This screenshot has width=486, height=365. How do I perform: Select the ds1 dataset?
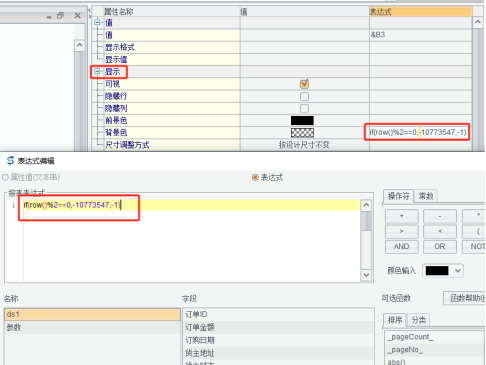[92, 314]
